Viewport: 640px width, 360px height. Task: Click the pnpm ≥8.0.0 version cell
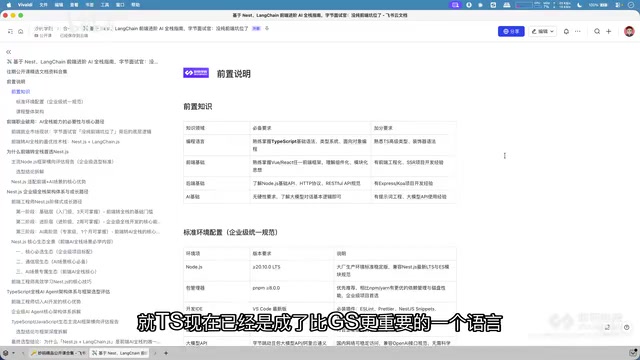292,291
